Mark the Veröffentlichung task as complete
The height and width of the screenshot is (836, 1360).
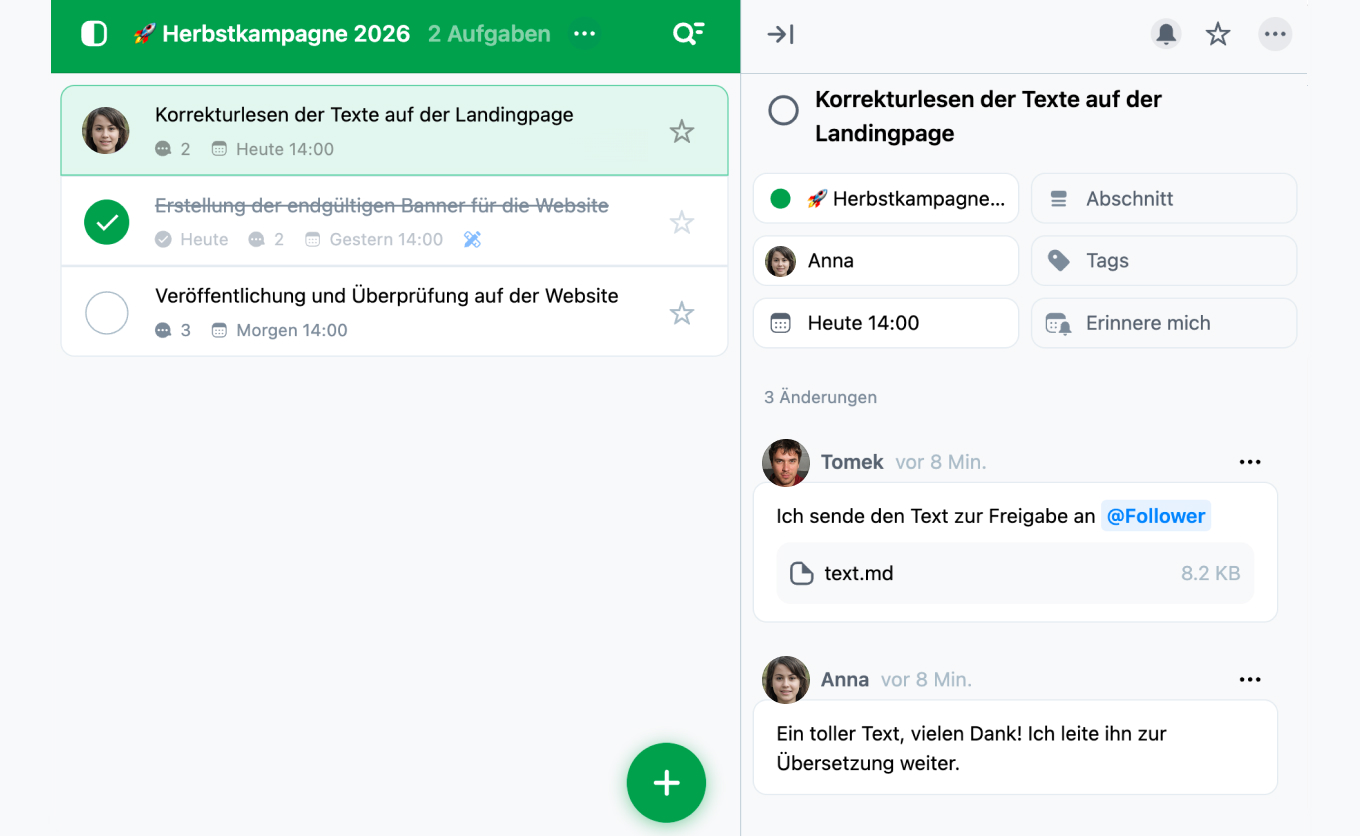coord(107,313)
